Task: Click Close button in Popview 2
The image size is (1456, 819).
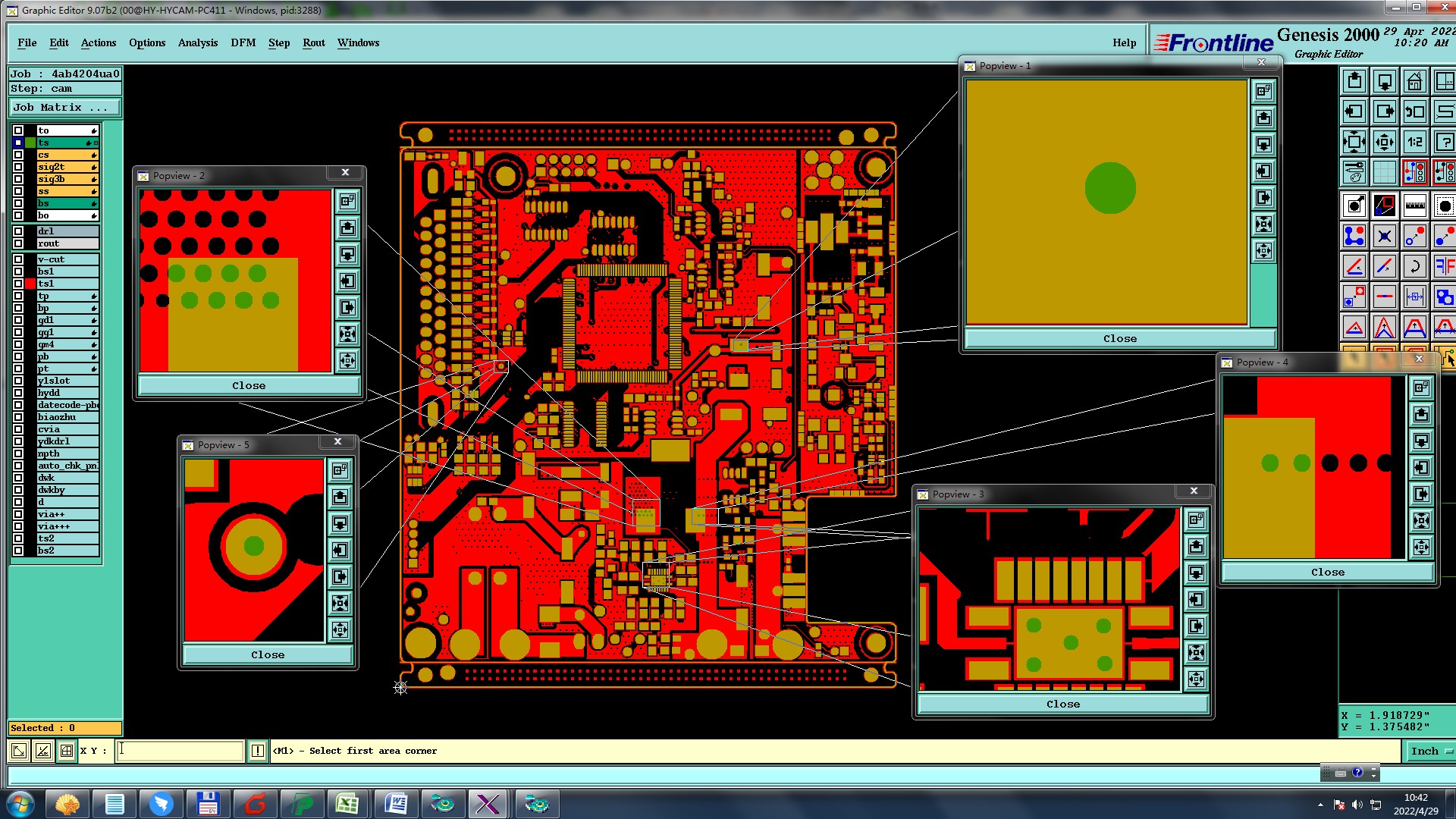Action: [249, 385]
